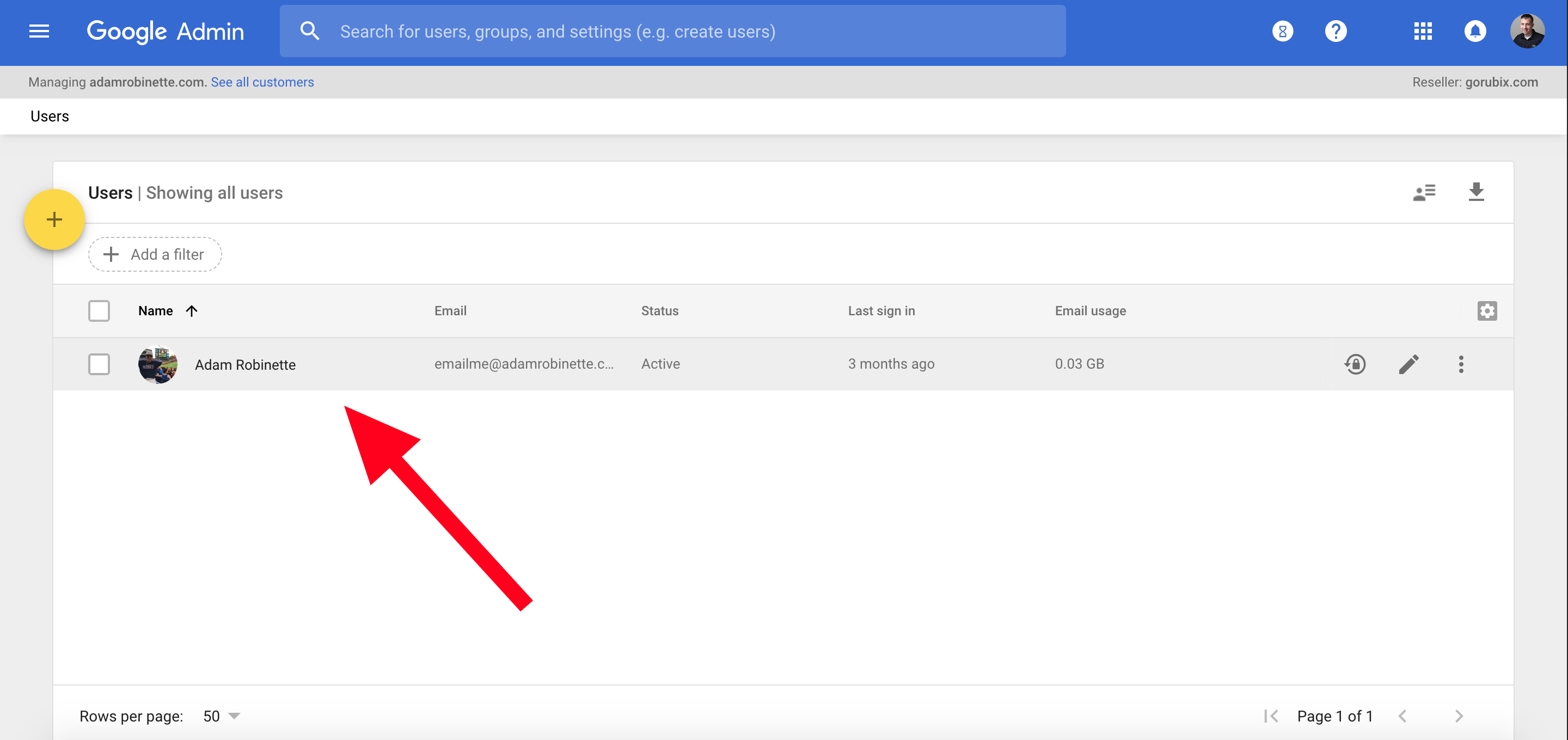Go to first page icon

(x=1271, y=716)
